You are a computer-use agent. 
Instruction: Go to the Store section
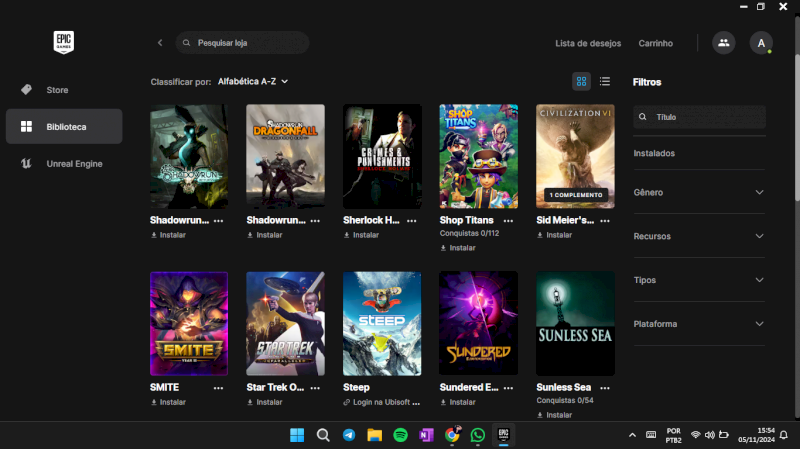(x=57, y=90)
